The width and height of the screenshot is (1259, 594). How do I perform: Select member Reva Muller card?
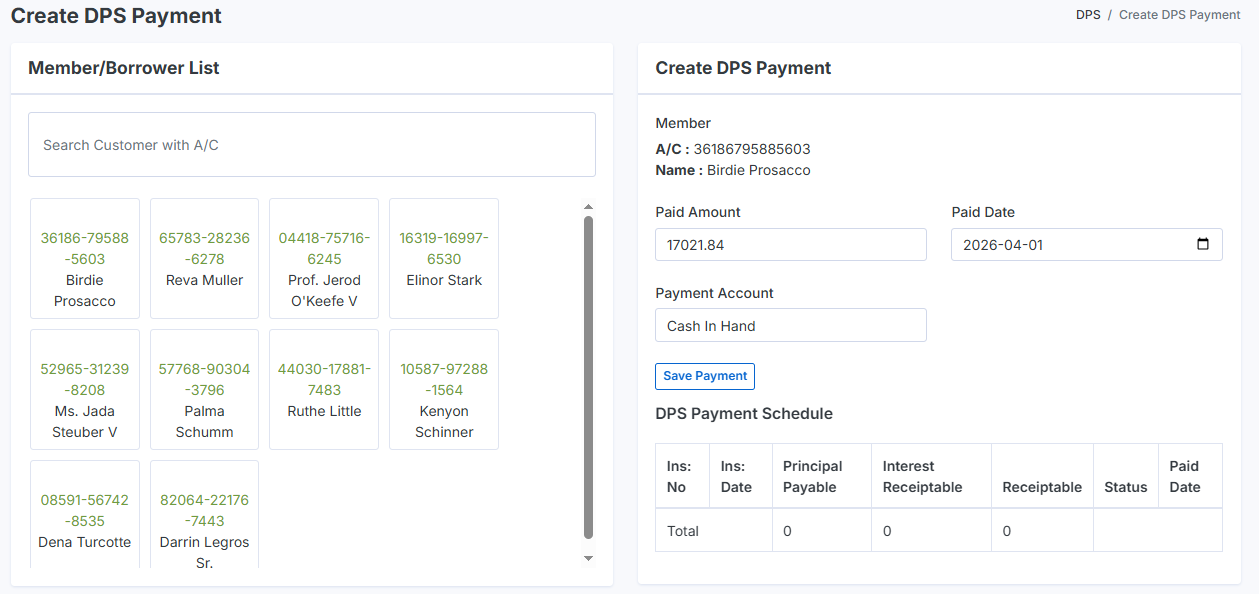pos(204,259)
